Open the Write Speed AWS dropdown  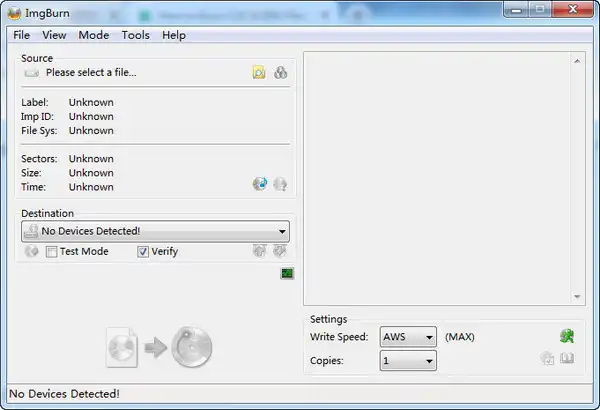[427, 337]
